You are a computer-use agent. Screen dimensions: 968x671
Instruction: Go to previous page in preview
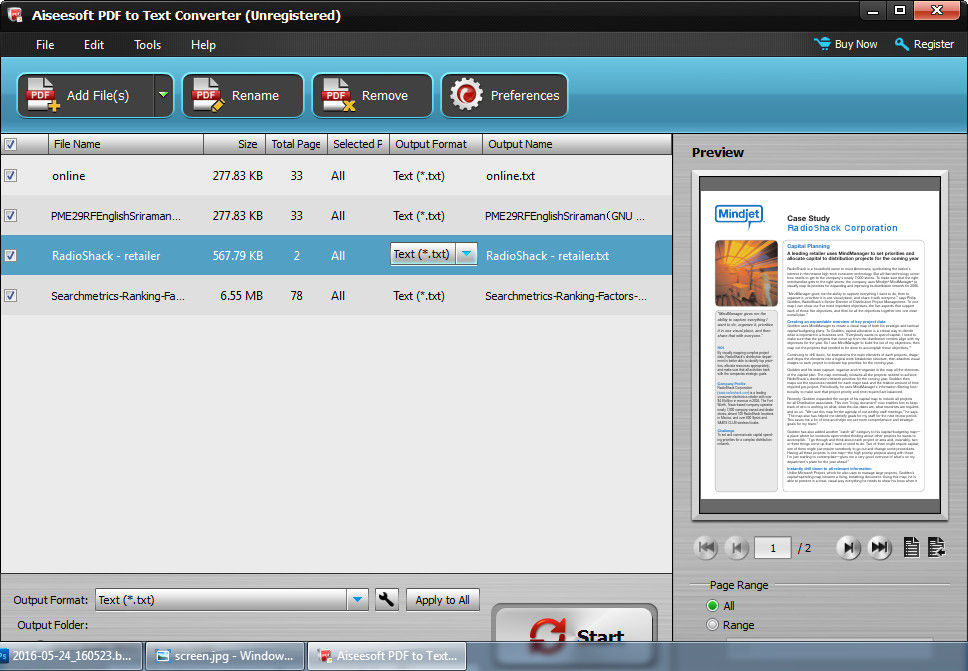[736, 548]
